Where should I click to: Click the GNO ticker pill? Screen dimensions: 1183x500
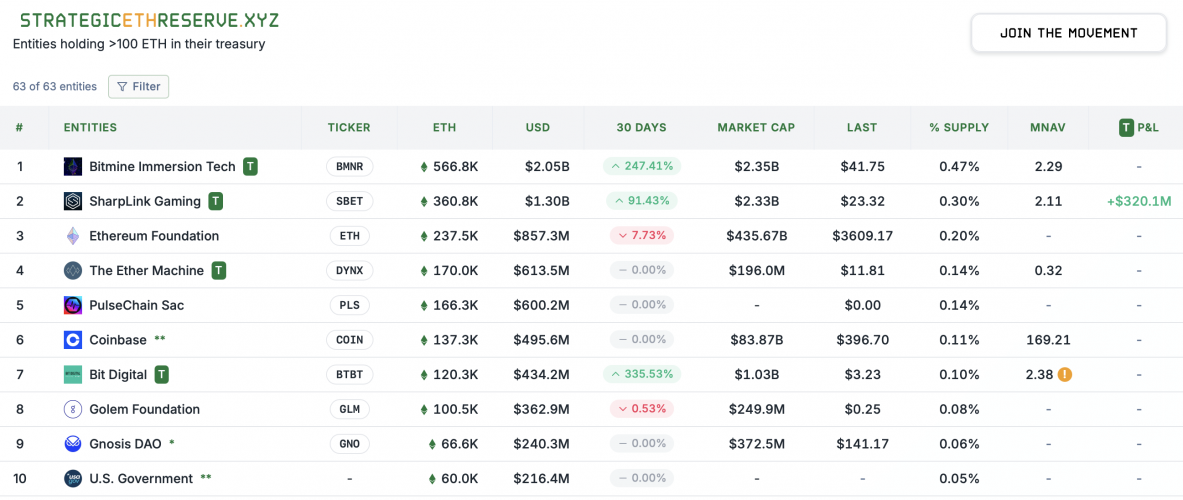[349, 444]
